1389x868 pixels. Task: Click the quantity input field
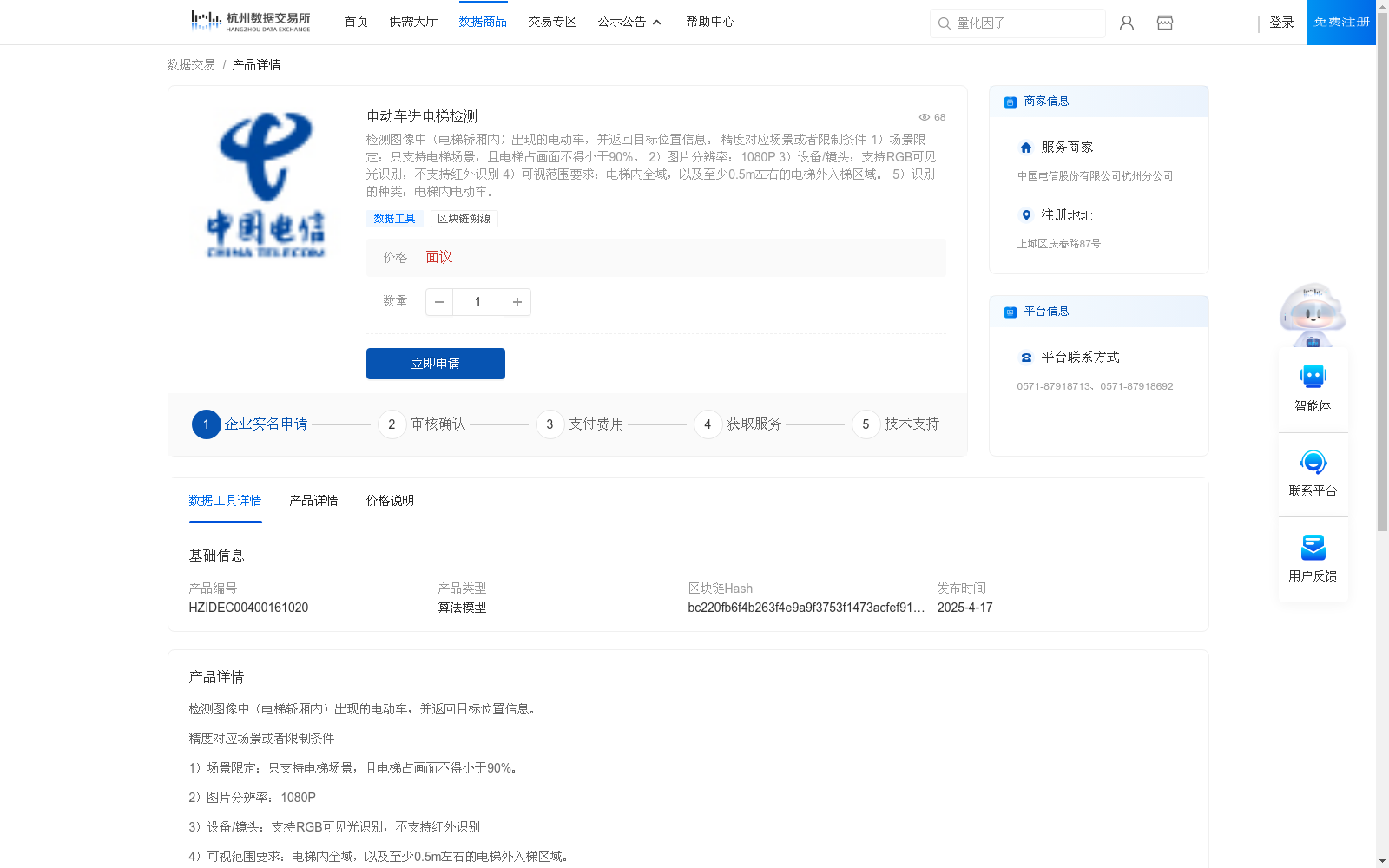(477, 302)
